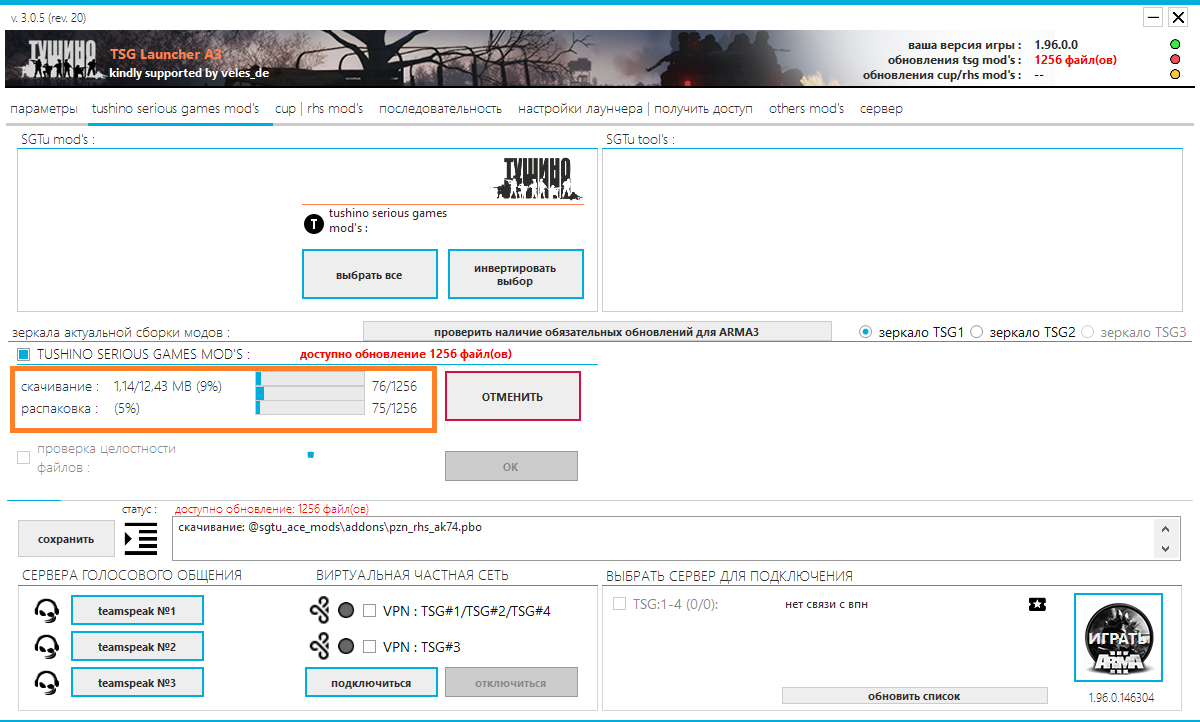Open the параметры tab

42,109
